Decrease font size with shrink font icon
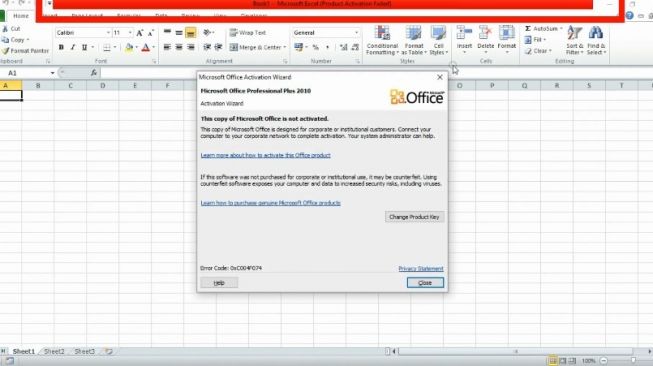The width and height of the screenshot is (653, 366). 151,33
